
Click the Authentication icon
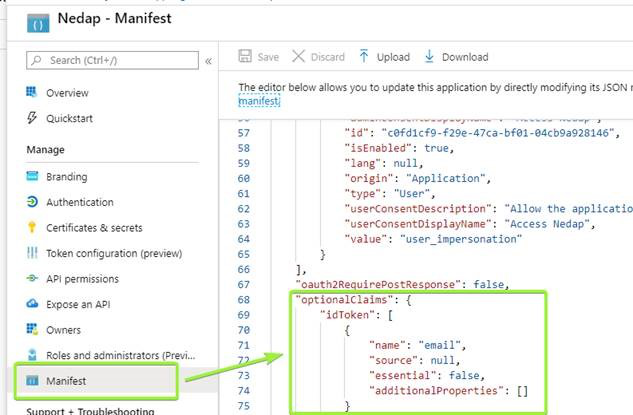click(x=32, y=201)
